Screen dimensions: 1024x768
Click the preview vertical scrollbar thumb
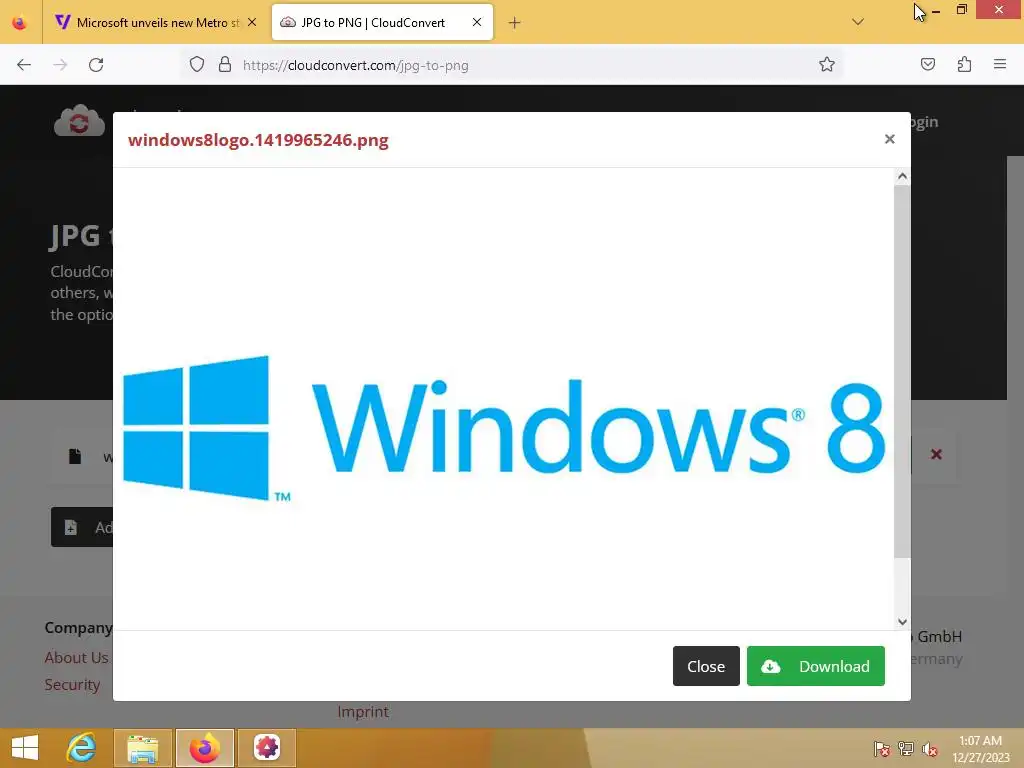903,371
